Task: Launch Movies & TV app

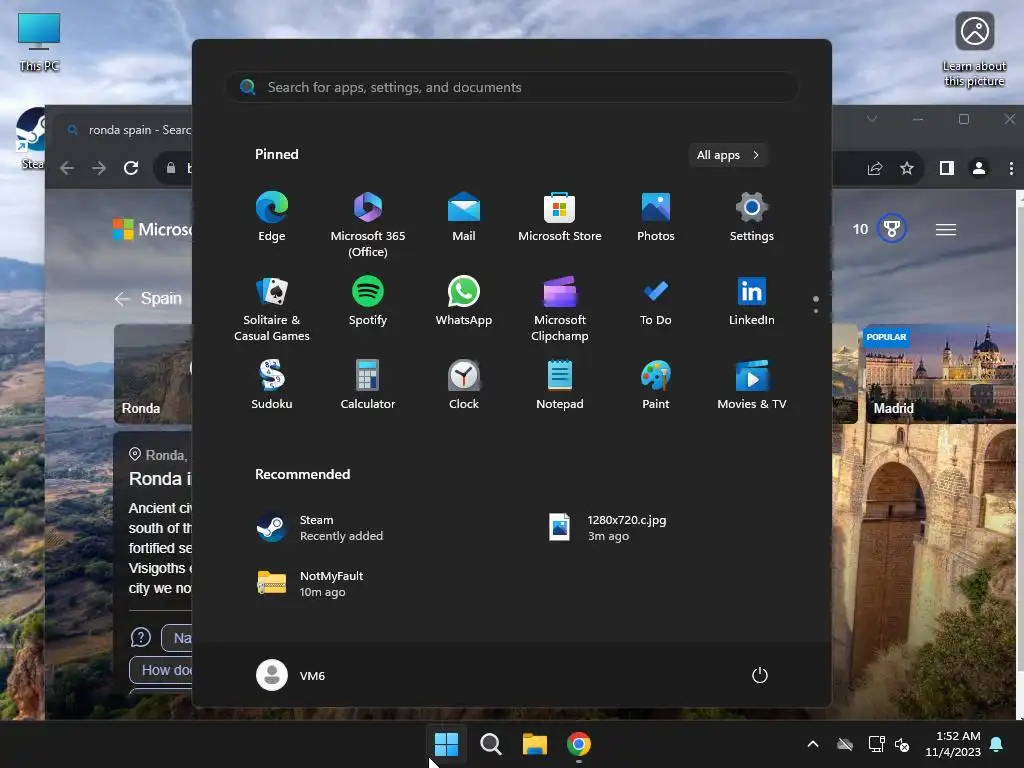Action: point(752,385)
